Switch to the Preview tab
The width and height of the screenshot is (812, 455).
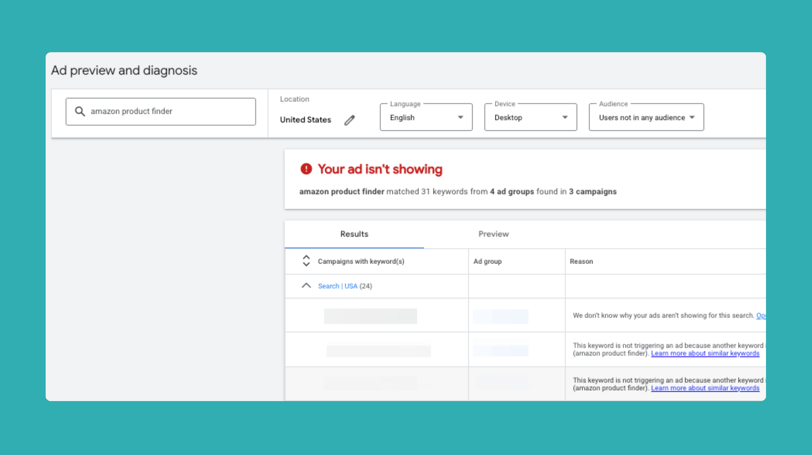point(494,234)
